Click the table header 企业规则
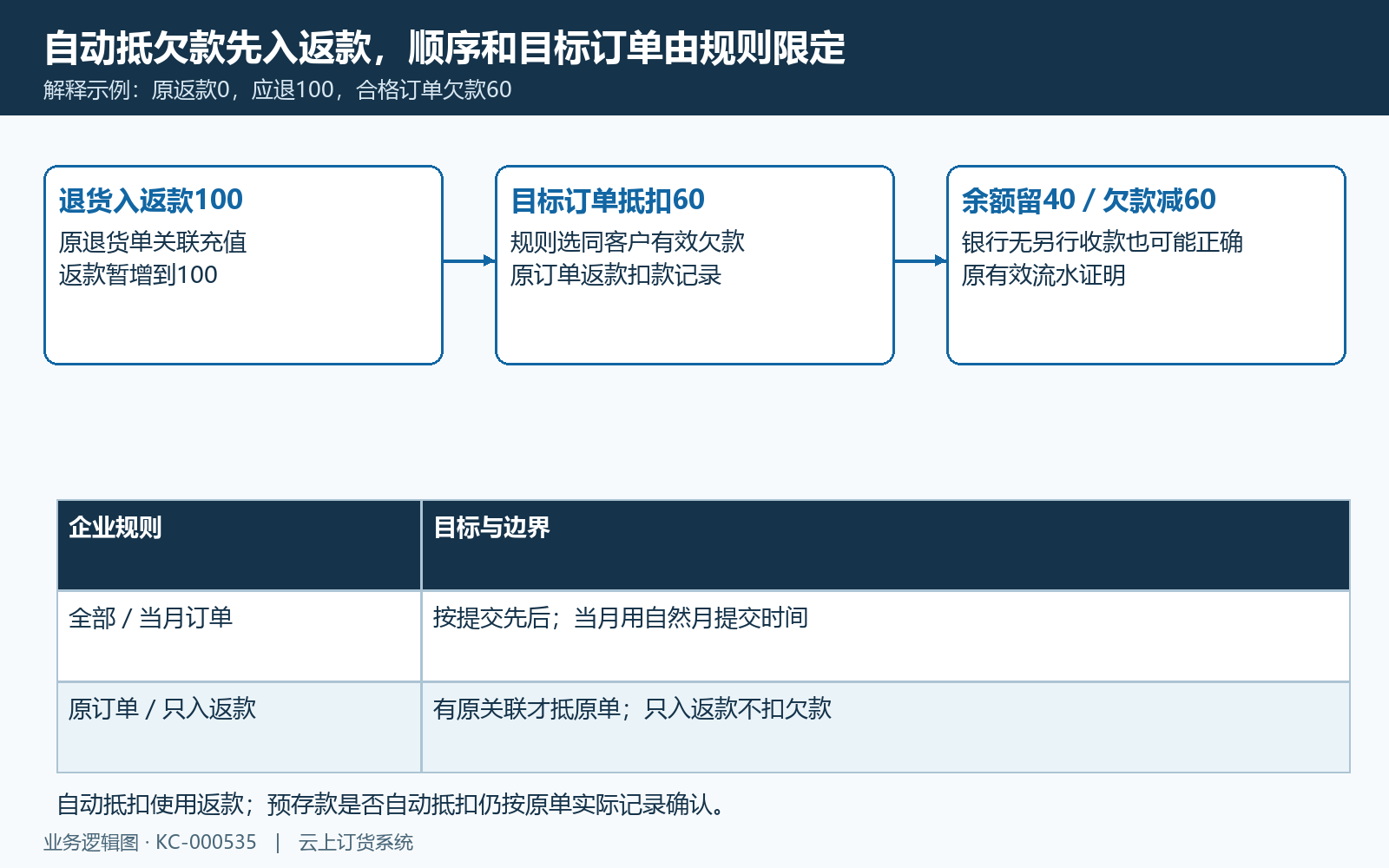The height and width of the screenshot is (868, 1389). (x=239, y=545)
